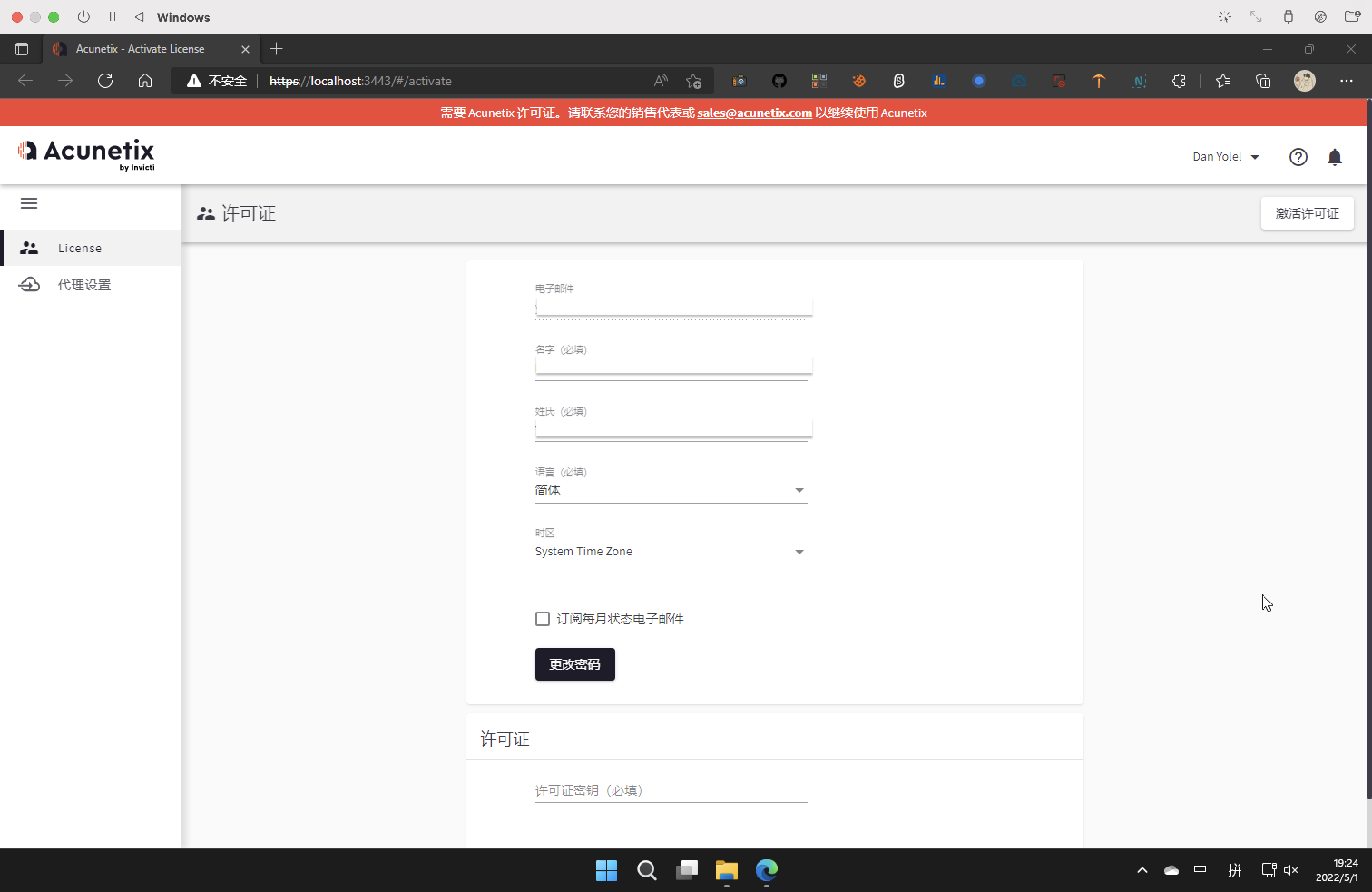The image size is (1372, 892).
Task: Click the license key input field
Action: tap(670, 790)
